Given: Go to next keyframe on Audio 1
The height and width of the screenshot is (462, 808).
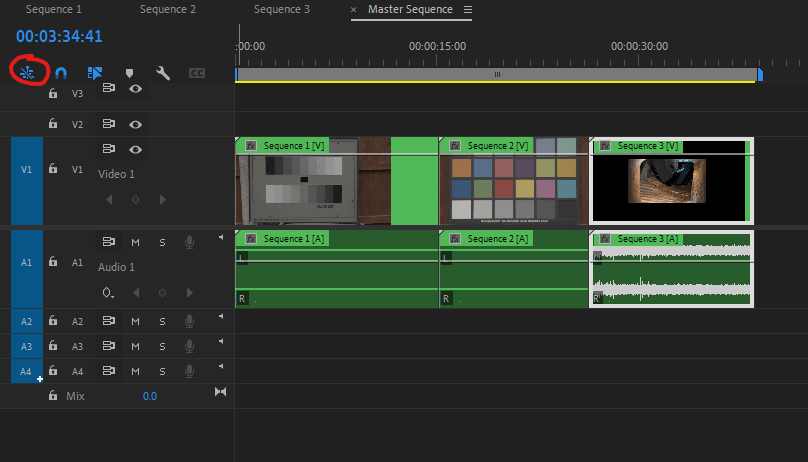Looking at the screenshot, I should [x=190, y=293].
